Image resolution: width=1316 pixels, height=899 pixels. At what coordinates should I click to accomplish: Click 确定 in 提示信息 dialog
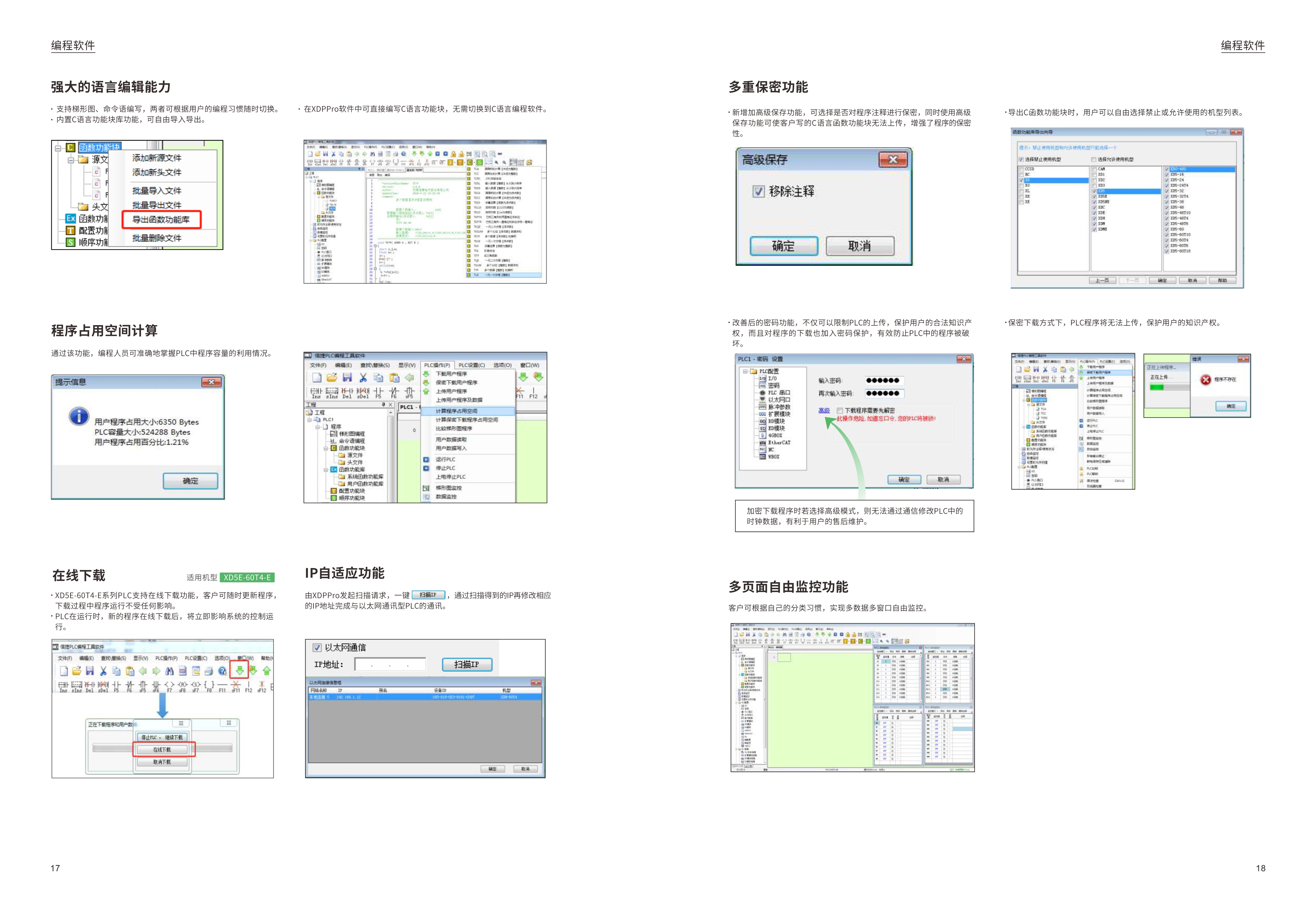click(190, 481)
